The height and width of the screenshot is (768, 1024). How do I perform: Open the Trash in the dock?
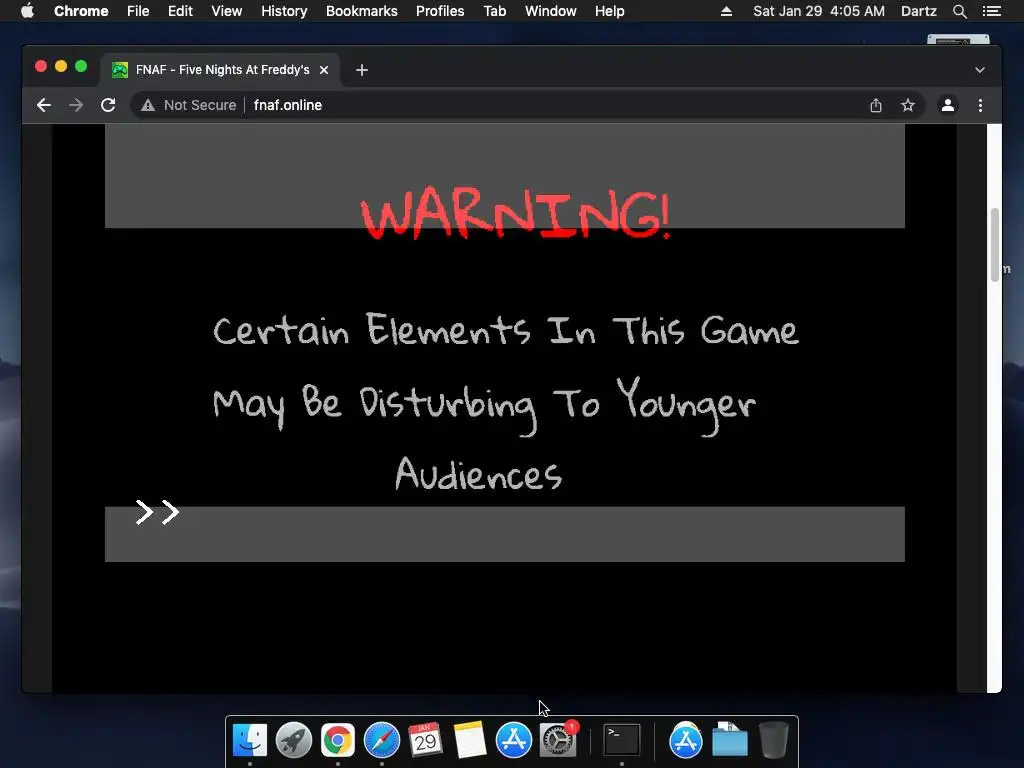(774, 740)
